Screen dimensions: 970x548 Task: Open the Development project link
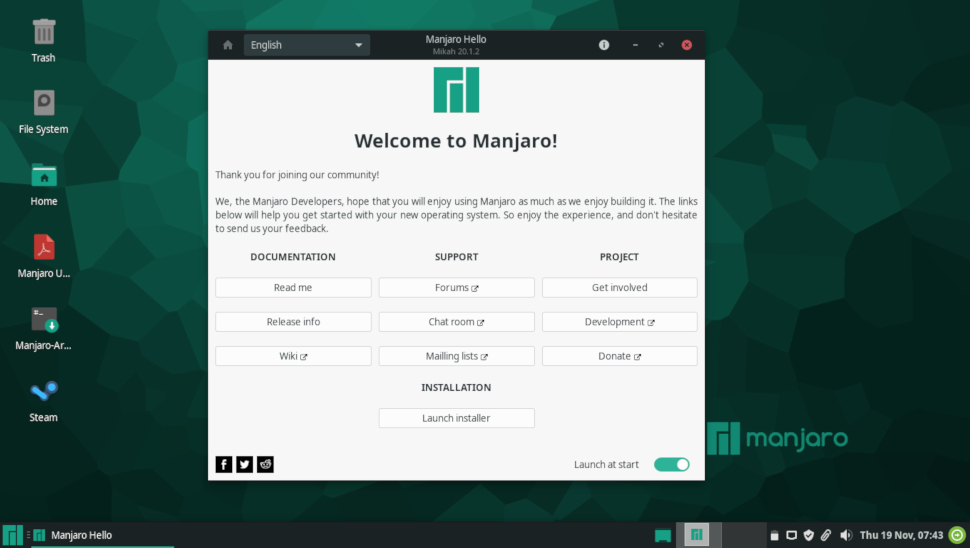pos(620,322)
